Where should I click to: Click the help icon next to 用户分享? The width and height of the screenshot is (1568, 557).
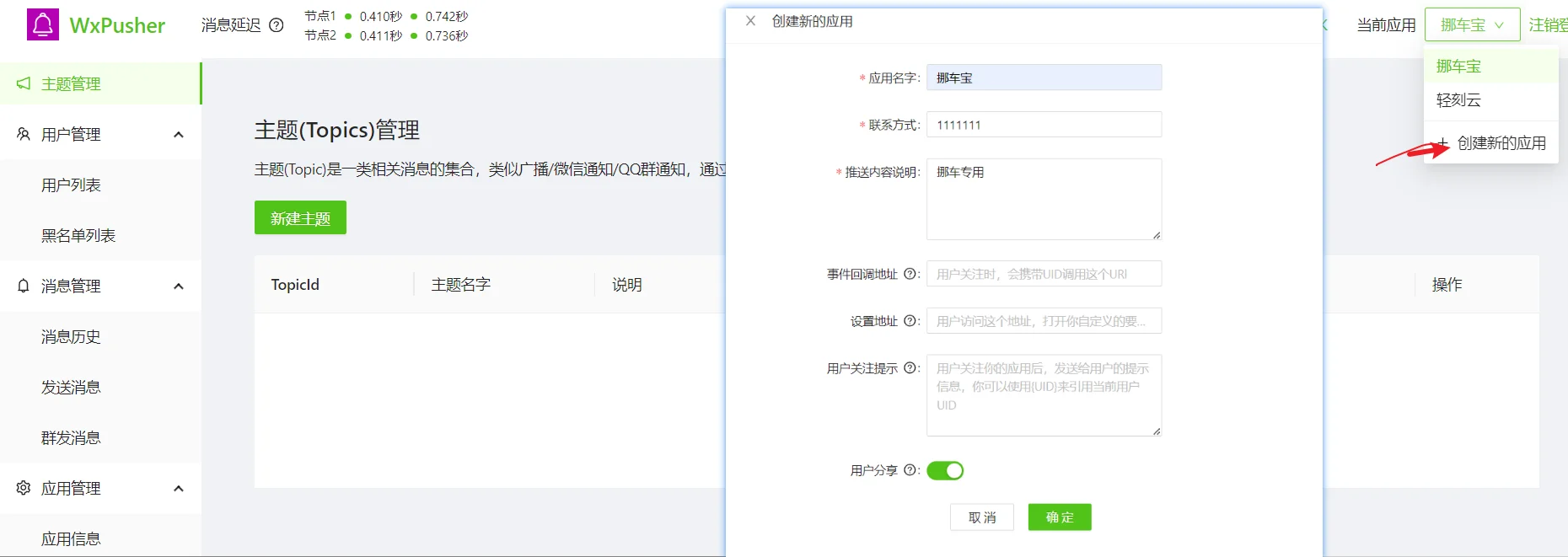tap(910, 470)
